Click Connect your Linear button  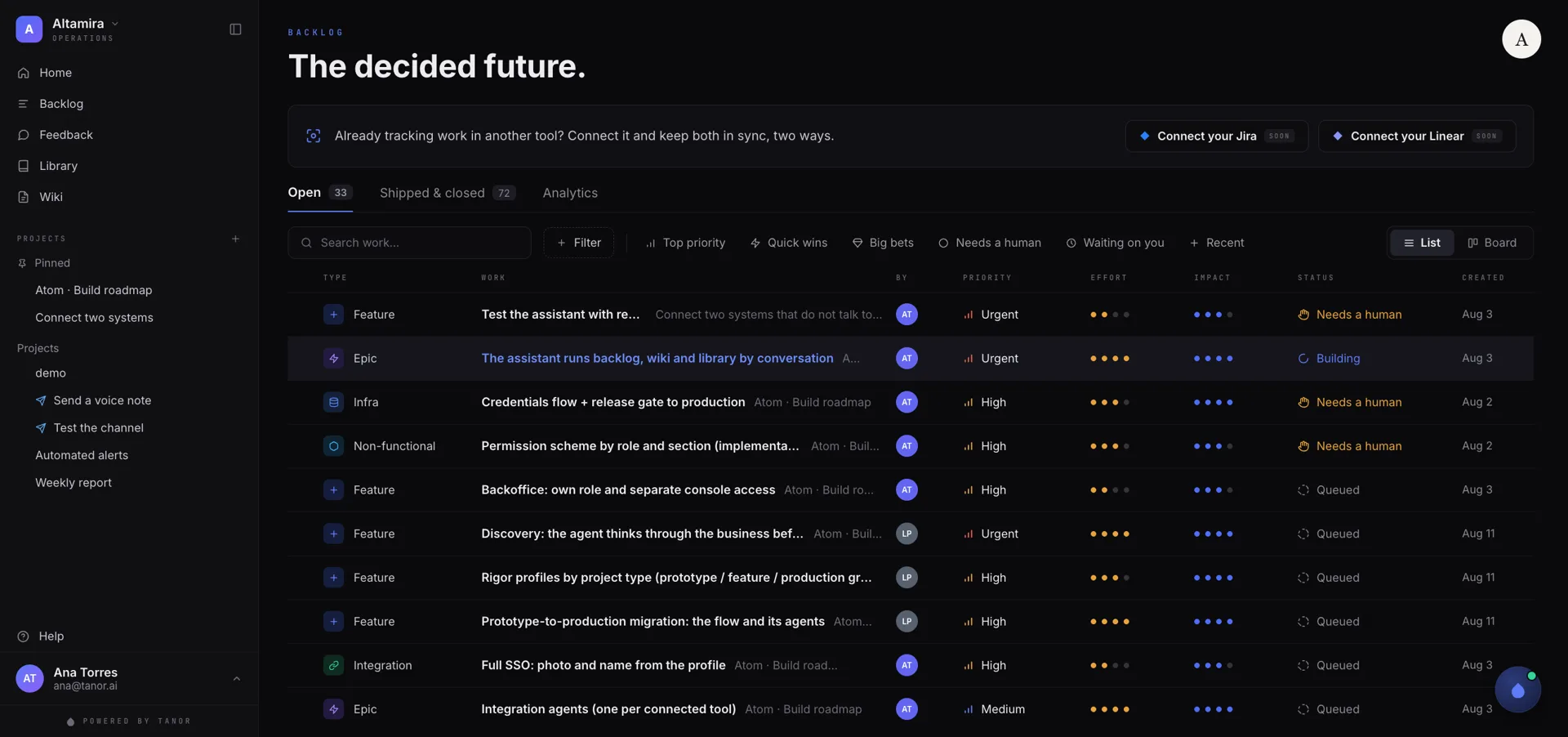coord(1417,136)
